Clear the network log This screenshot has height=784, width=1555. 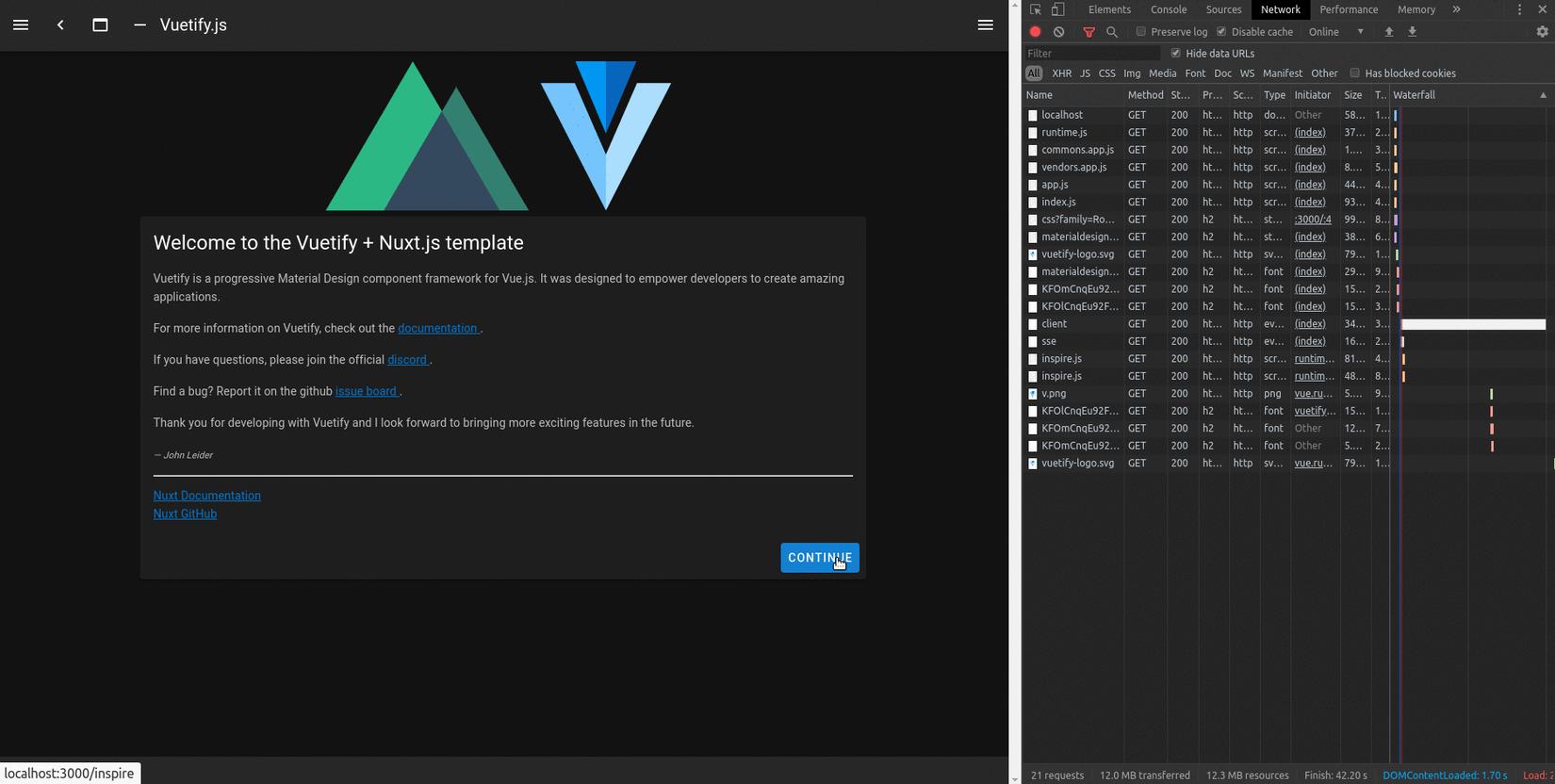pos(1059,32)
